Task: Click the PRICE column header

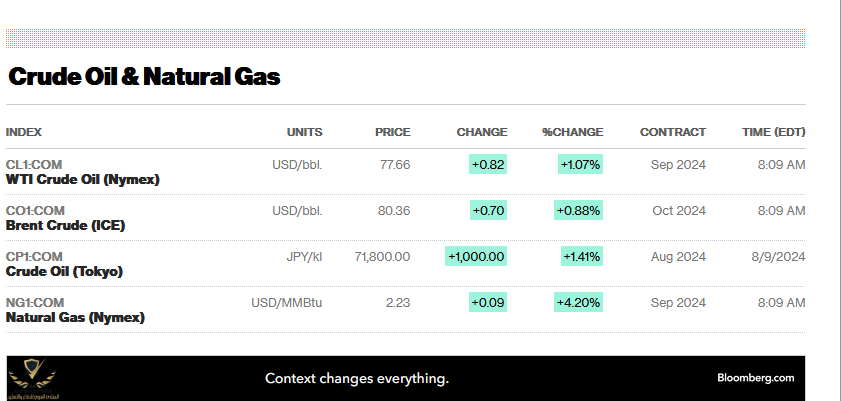Action: coord(392,132)
